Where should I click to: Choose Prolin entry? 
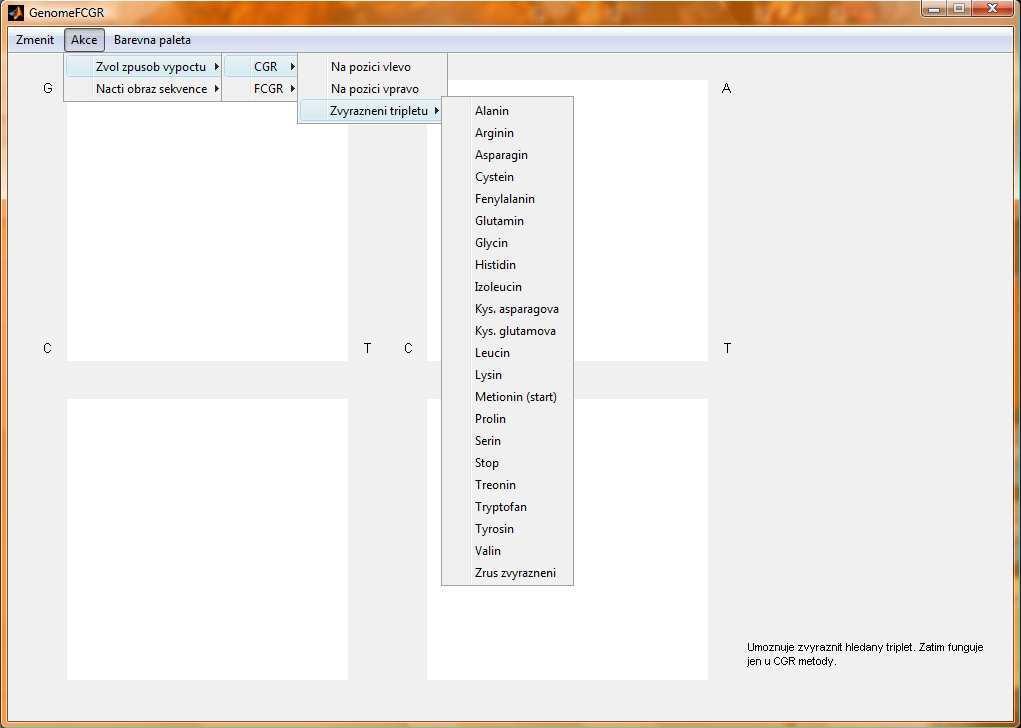coord(507,419)
